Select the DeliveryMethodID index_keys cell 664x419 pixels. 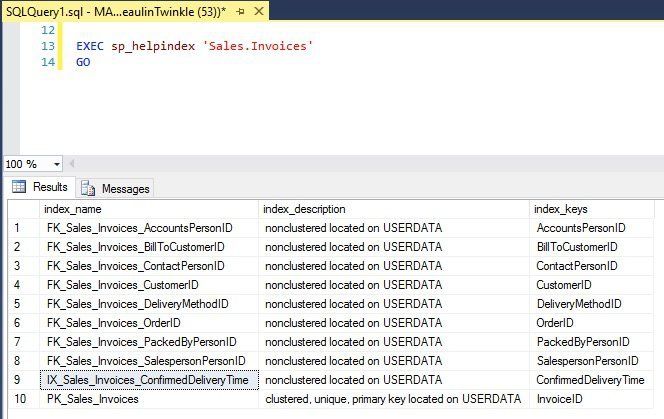click(x=592, y=304)
